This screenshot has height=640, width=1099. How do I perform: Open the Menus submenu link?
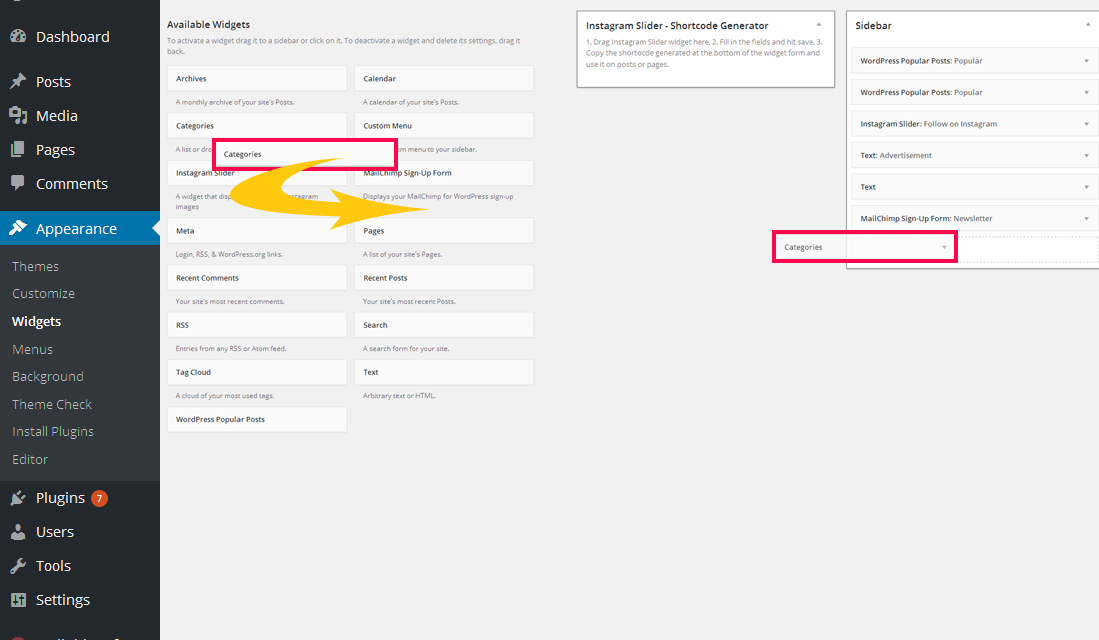[x=32, y=349]
